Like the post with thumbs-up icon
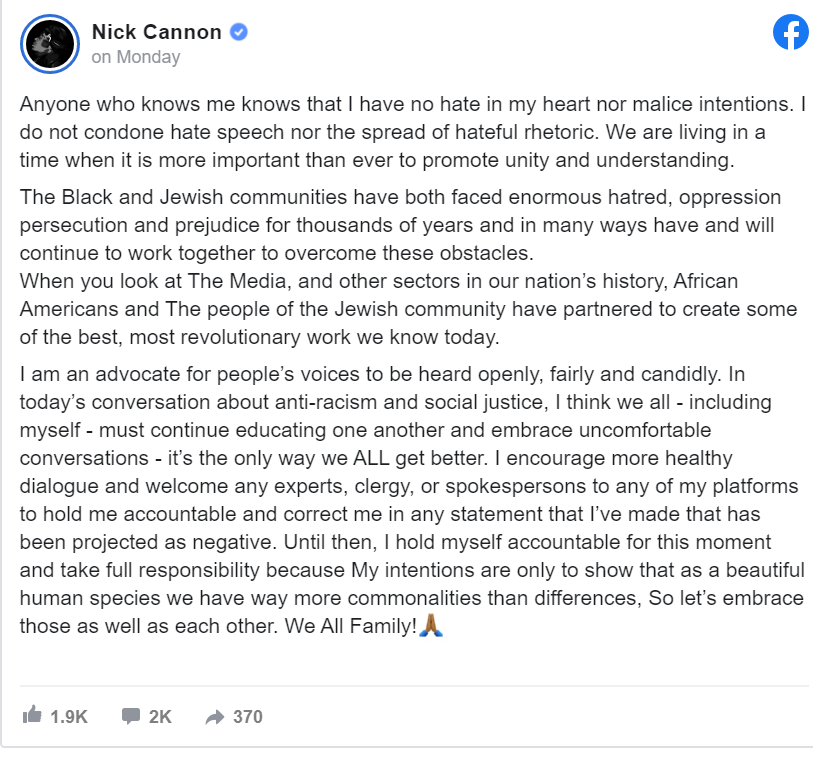 point(32,715)
